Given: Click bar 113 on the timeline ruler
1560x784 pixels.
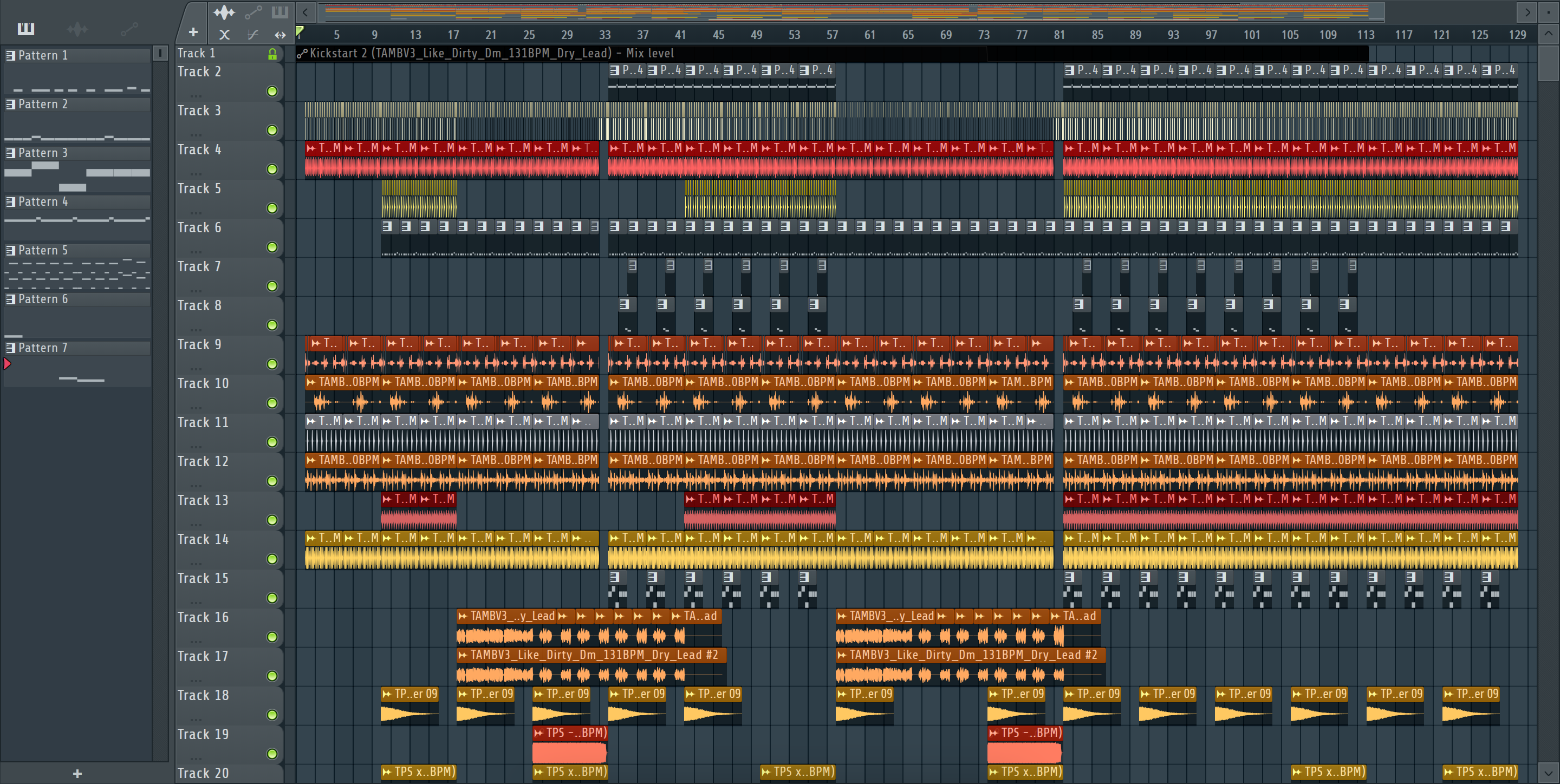Looking at the screenshot, I should (1366, 35).
